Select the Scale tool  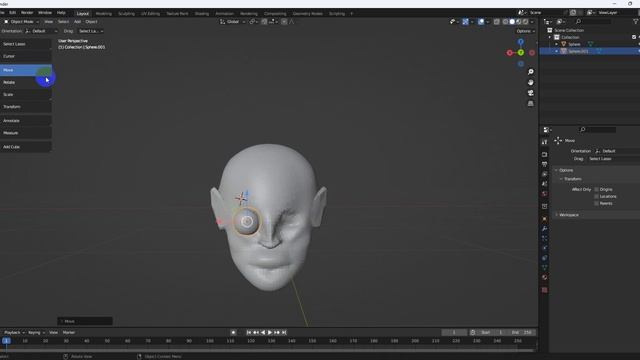tap(26, 94)
